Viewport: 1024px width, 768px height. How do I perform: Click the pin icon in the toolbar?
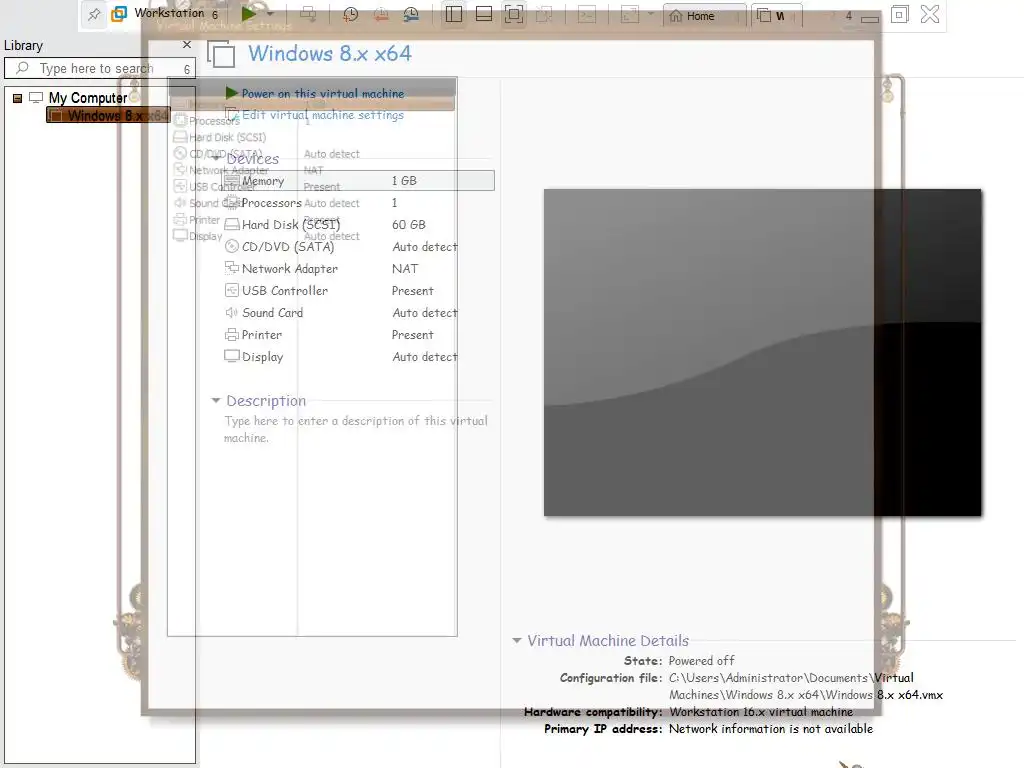(94, 14)
